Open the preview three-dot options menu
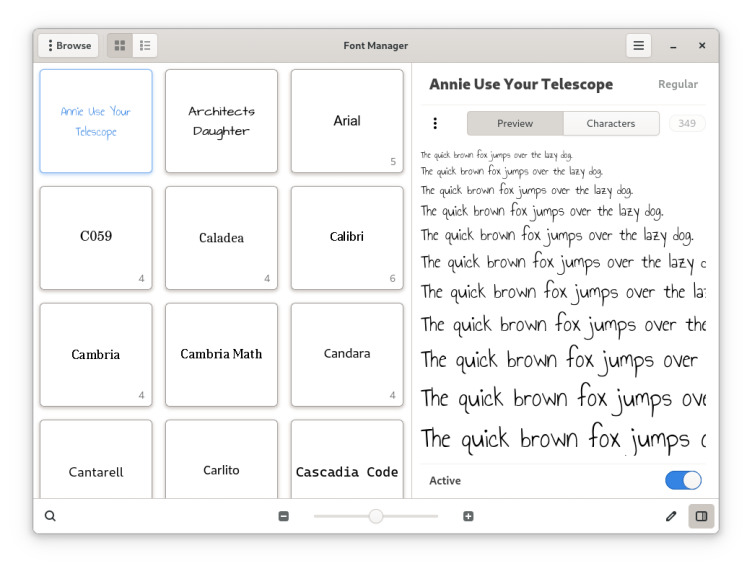Image resolution: width=752 pixels, height=571 pixels. coord(435,124)
